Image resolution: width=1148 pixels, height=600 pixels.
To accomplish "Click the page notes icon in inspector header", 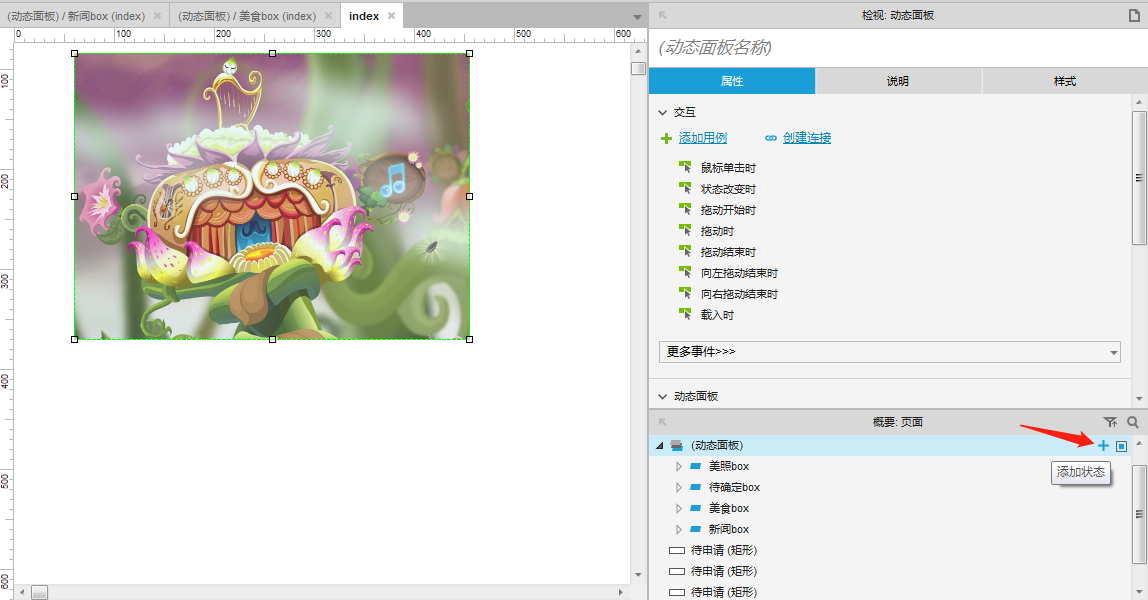I will pos(1133,15).
